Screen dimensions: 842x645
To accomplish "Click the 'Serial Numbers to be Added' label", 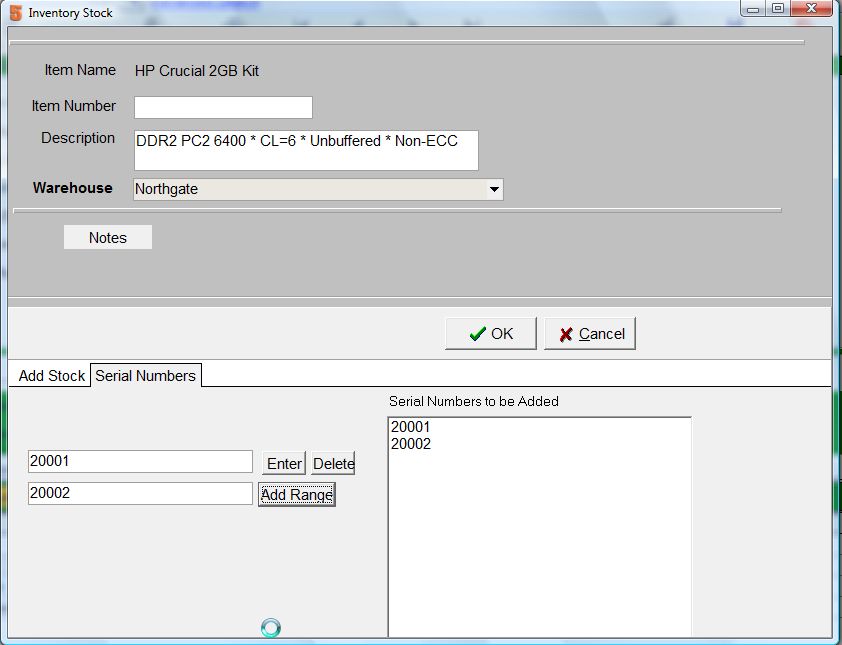I will 474,401.
